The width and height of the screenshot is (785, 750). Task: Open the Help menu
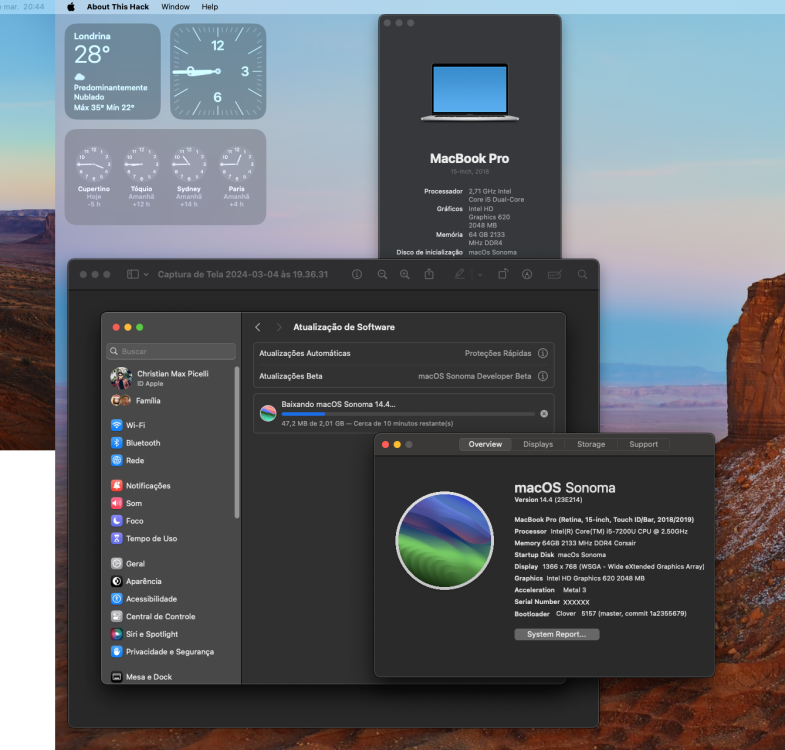210,7
